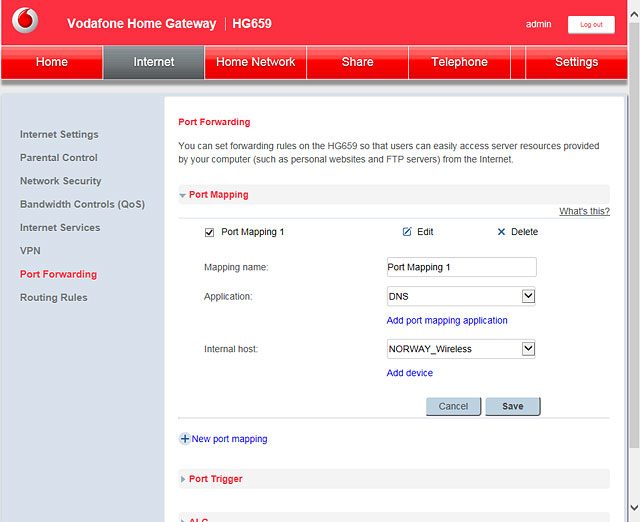Image resolution: width=640 pixels, height=522 pixels.
Task: Click the New port mapping link
Action: tap(229, 439)
